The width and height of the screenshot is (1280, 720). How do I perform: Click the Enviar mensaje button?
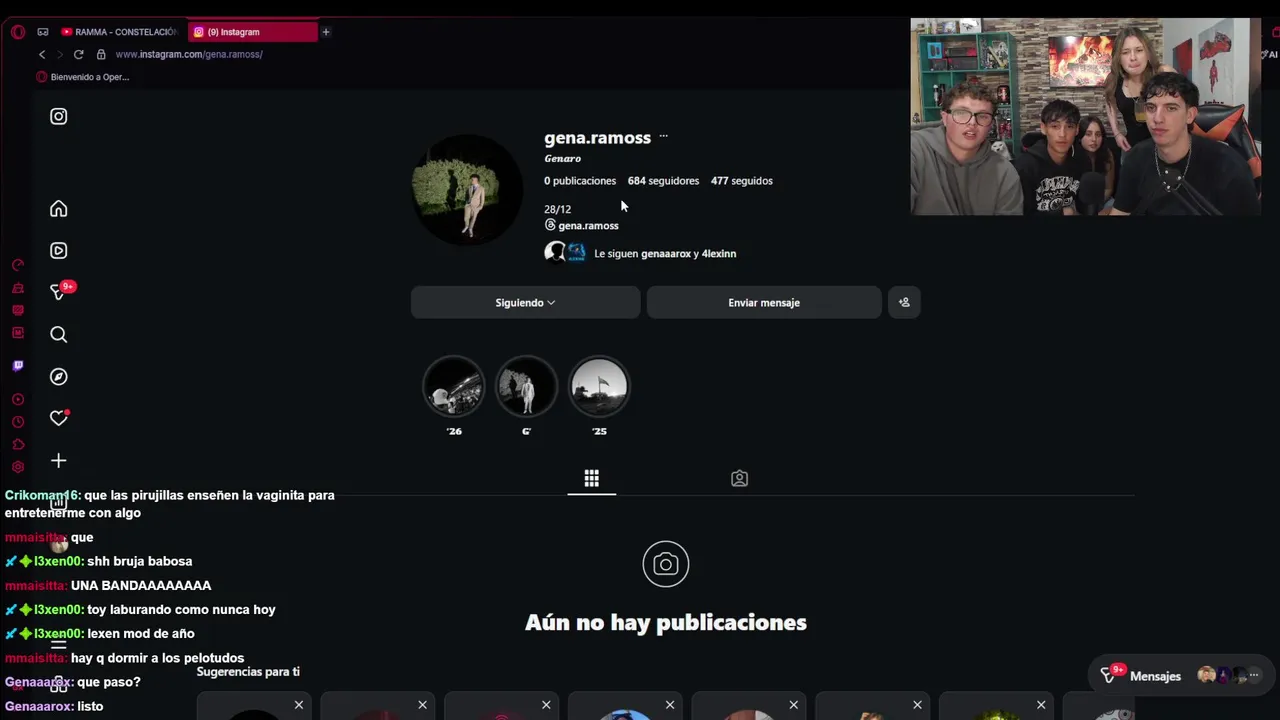764,302
